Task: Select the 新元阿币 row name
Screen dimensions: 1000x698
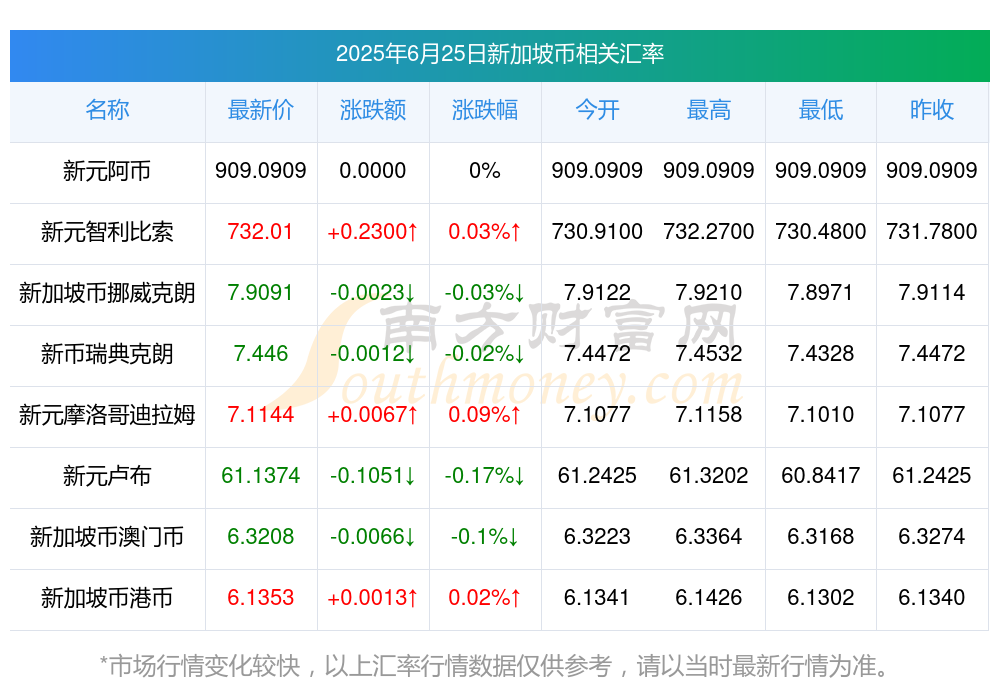Action: pyautogui.click(x=107, y=171)
